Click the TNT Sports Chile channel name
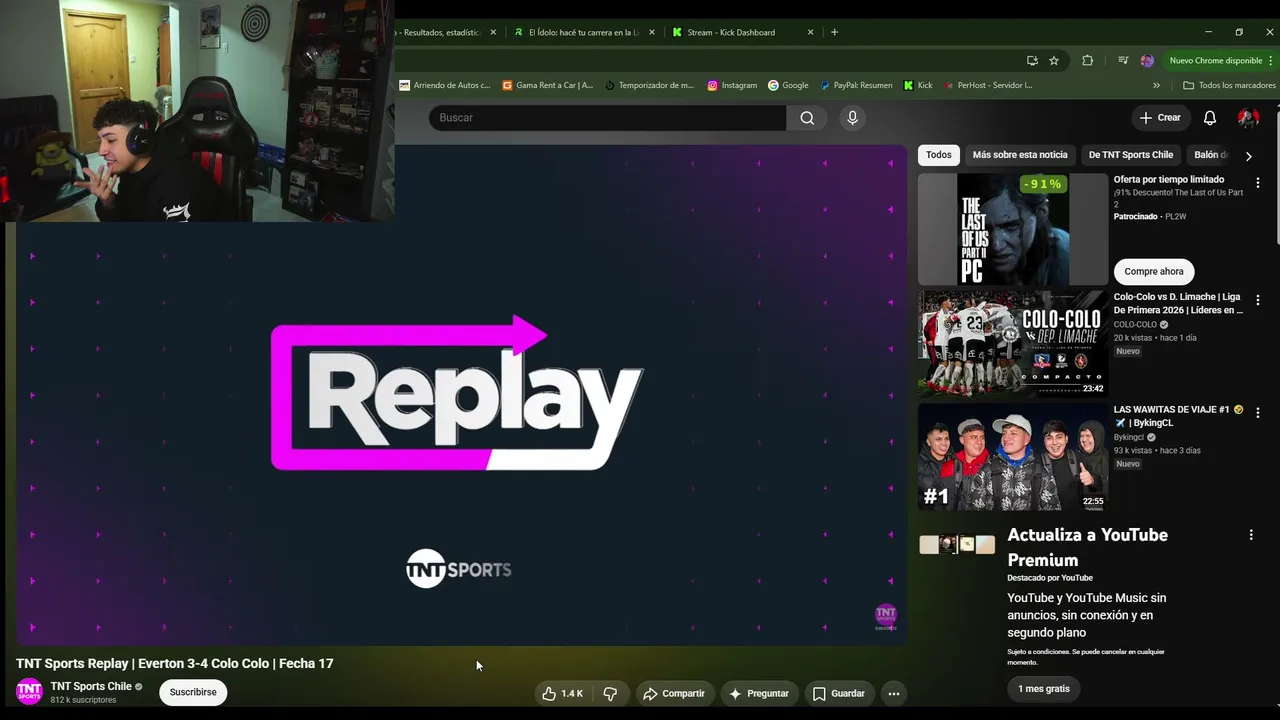Screen dimensions: 1280x720 click(91, 686)
